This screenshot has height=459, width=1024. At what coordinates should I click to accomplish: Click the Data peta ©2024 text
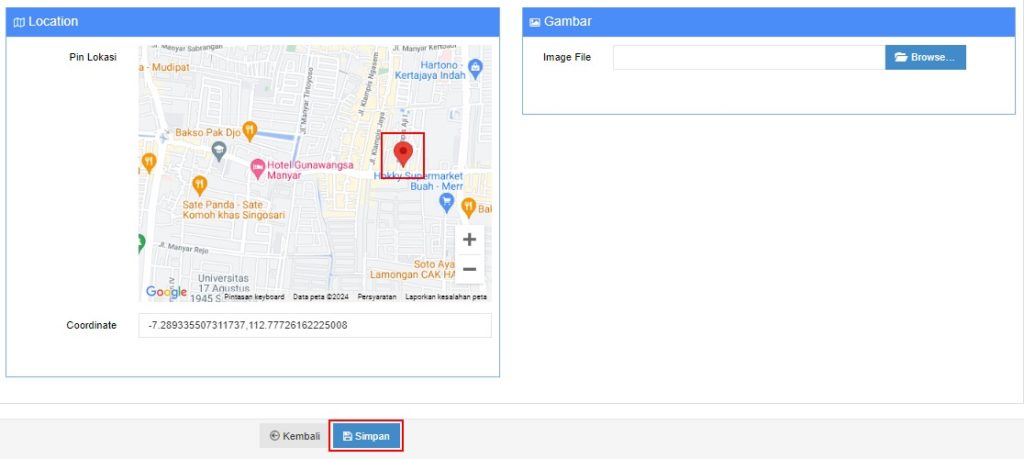tap(321, 296)
